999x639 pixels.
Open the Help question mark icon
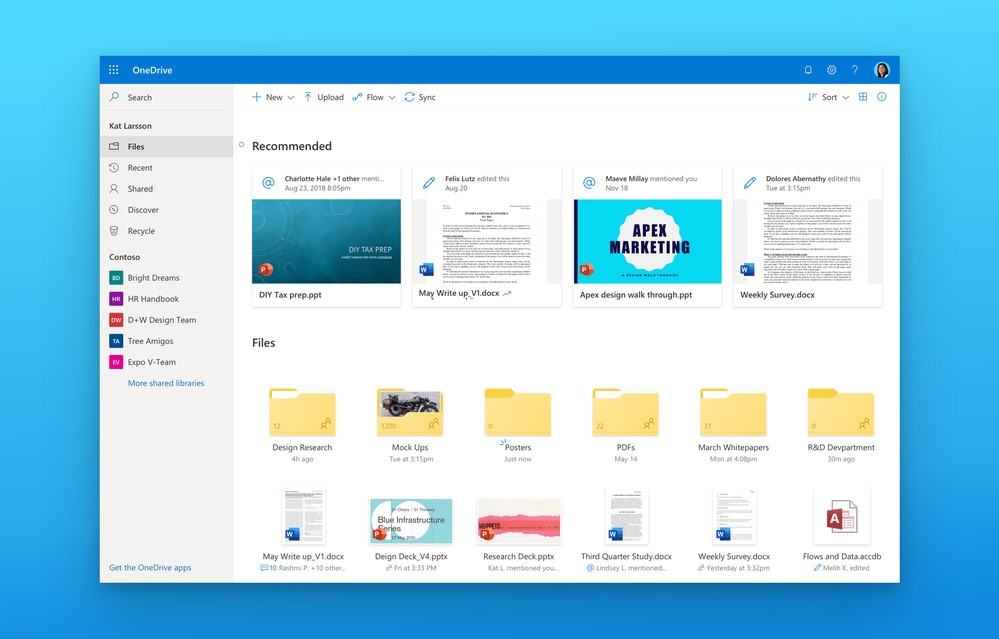855,70
